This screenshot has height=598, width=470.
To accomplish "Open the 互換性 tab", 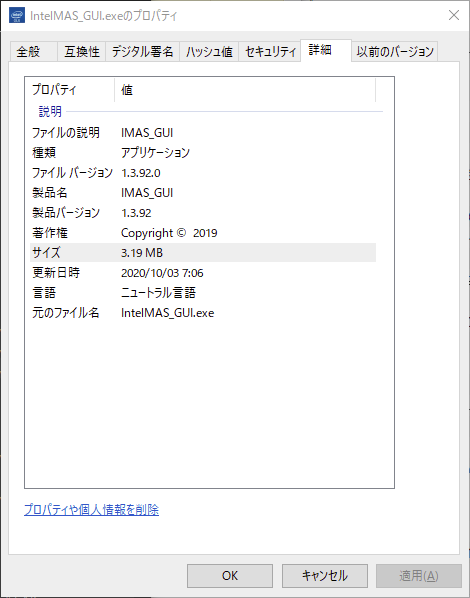I will [82, 51].
